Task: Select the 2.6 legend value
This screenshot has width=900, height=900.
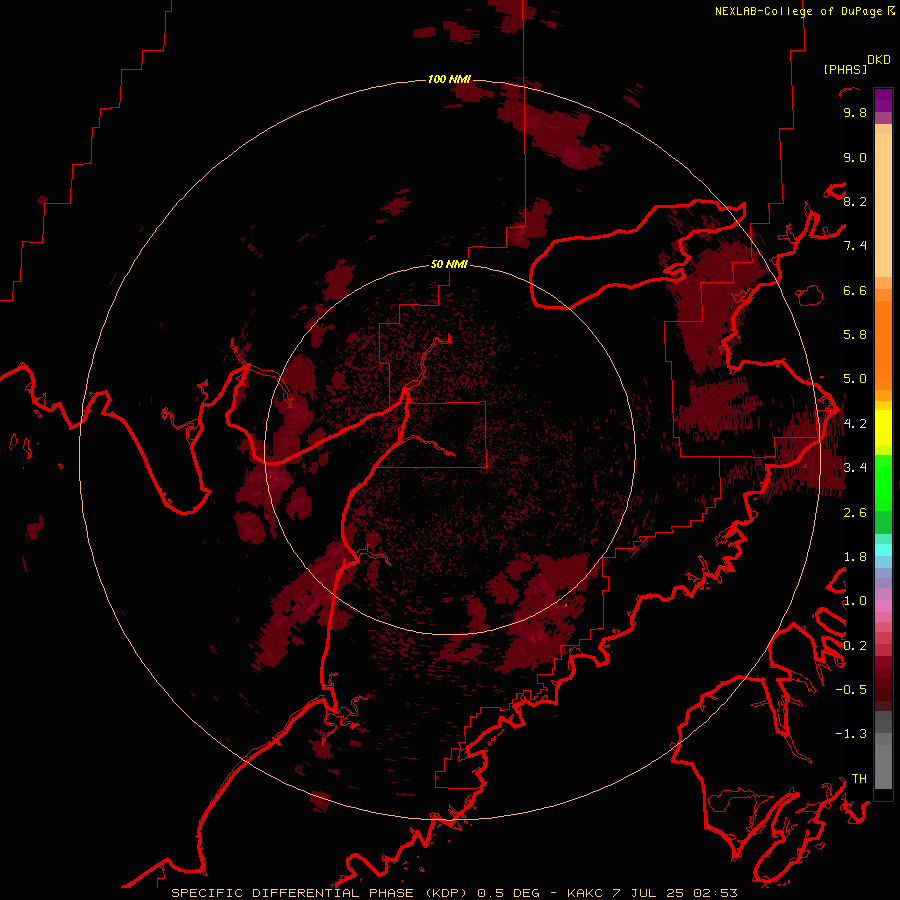Action: click(855, 513)
